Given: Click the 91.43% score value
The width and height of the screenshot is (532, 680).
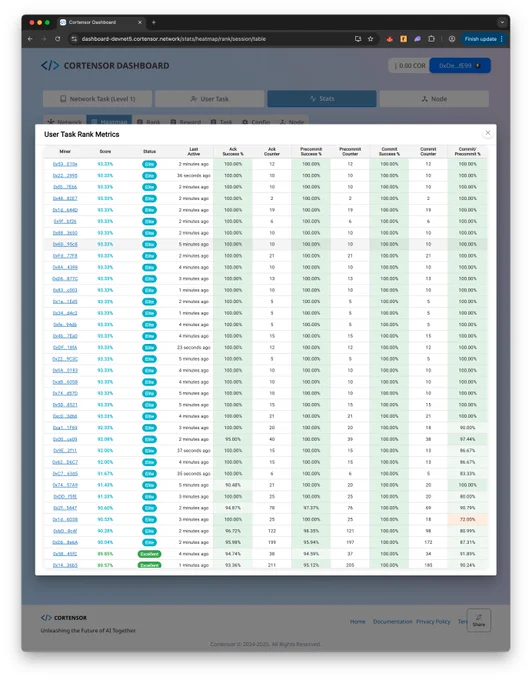Looking at the screenshot, I should [105, 485].
